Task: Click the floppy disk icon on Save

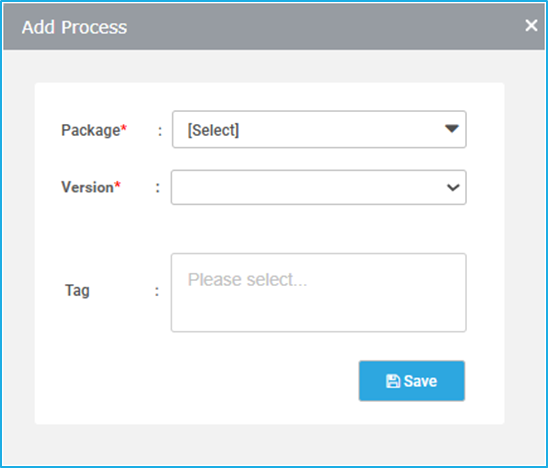Action: pos(393,381)
